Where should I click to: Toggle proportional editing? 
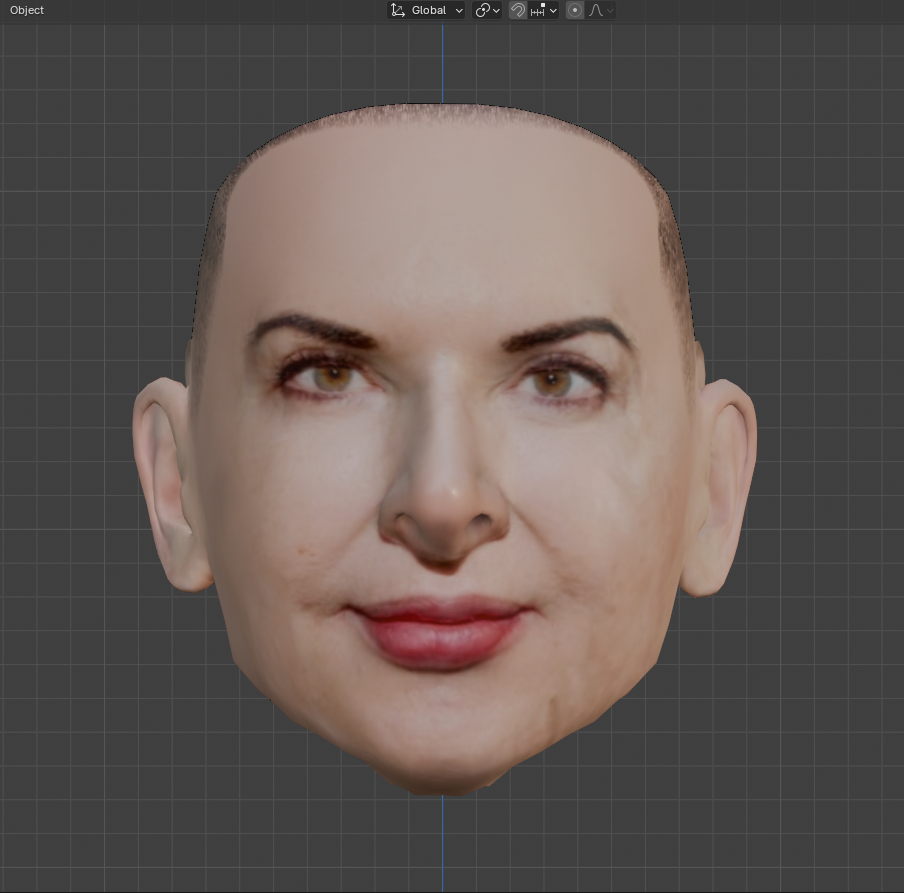(574, 10)
